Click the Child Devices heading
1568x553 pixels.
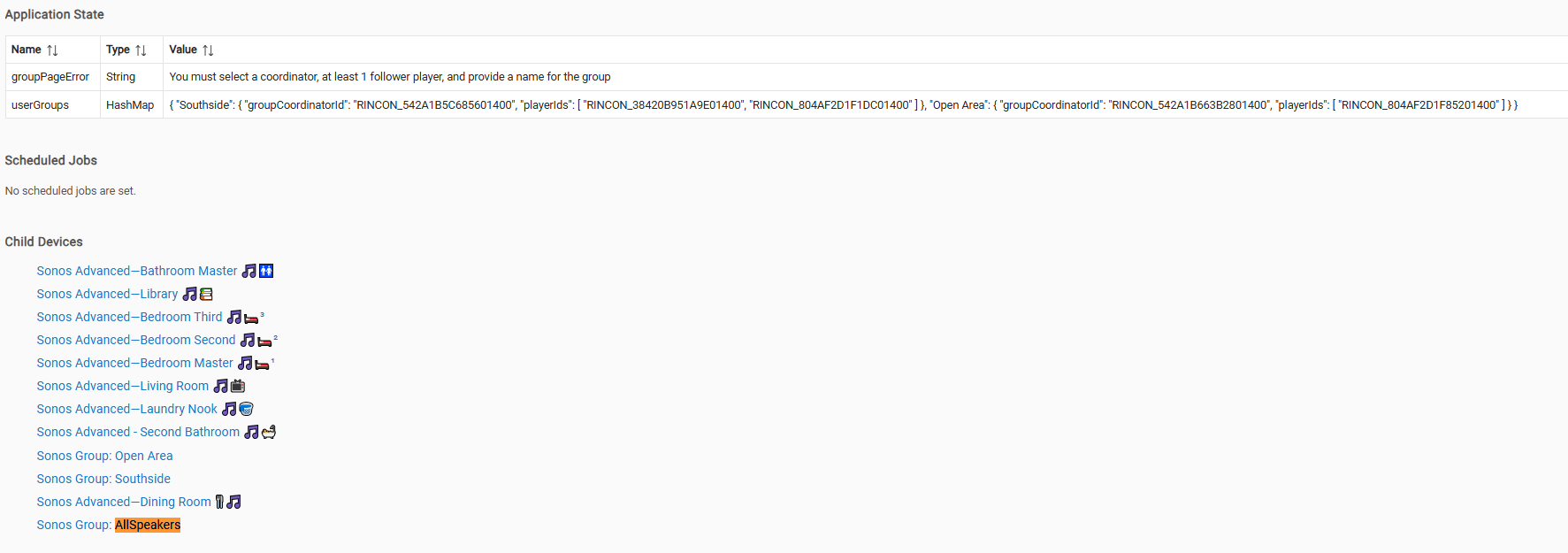[x=43, y=242]
